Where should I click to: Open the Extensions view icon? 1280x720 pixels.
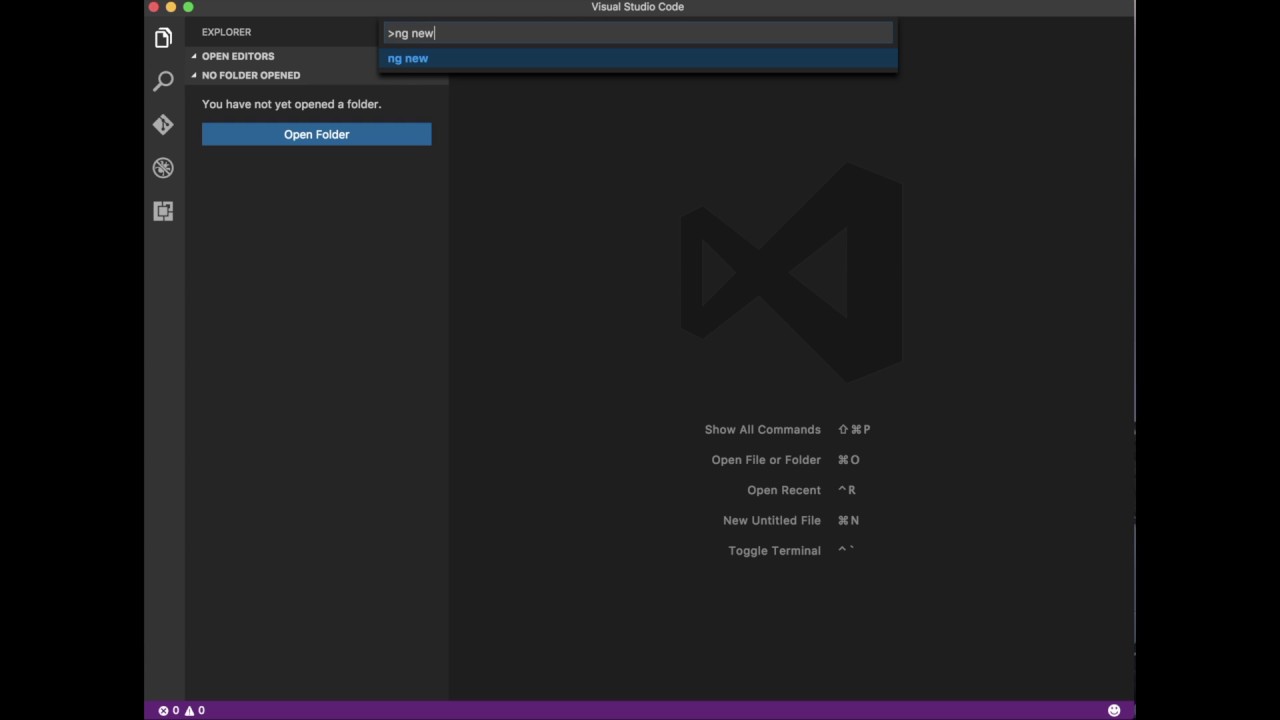pyautogui.click(x=163, y=211)
